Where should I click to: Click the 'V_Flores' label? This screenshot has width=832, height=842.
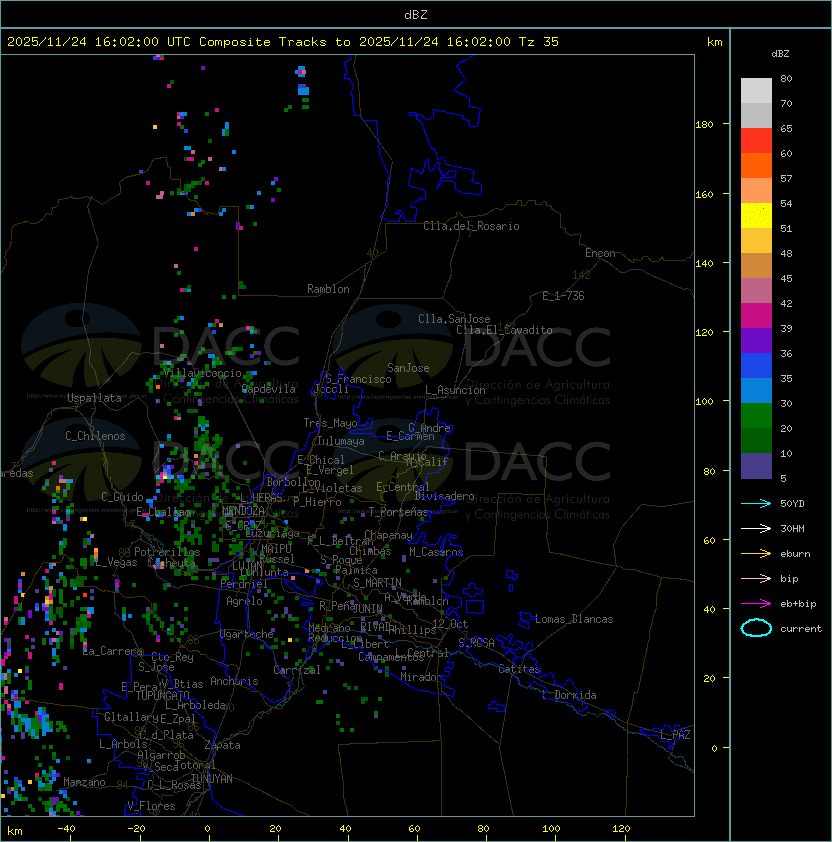[x=151, y=807]
